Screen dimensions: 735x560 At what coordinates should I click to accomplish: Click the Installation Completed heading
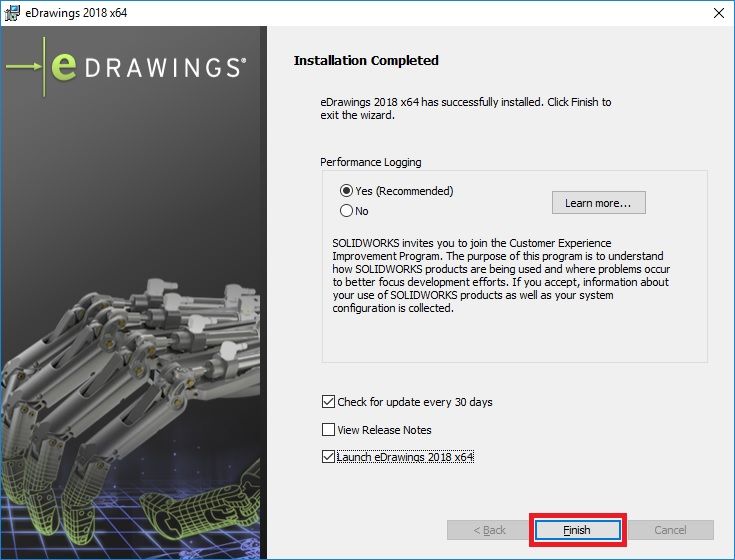(x=366, y=60)
